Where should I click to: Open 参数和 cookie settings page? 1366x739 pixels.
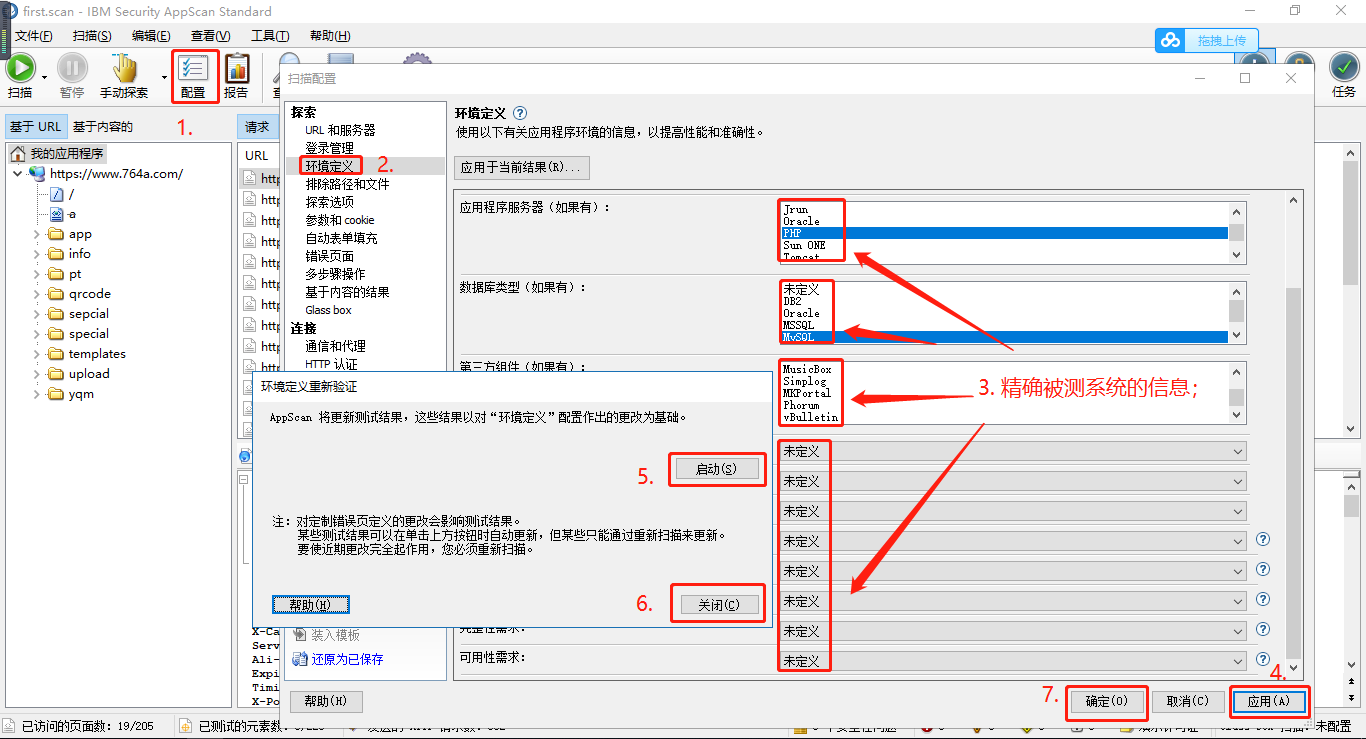point(339,220)
